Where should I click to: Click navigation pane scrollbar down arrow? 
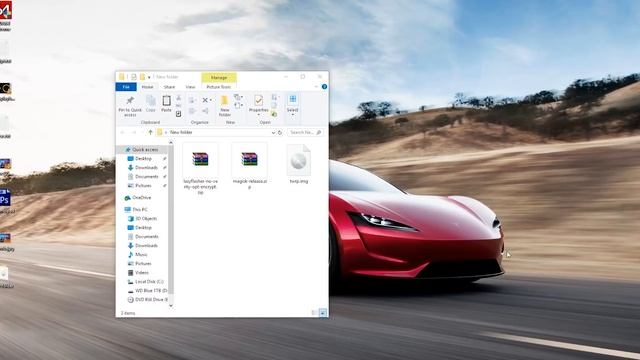(x=171, y=305)
